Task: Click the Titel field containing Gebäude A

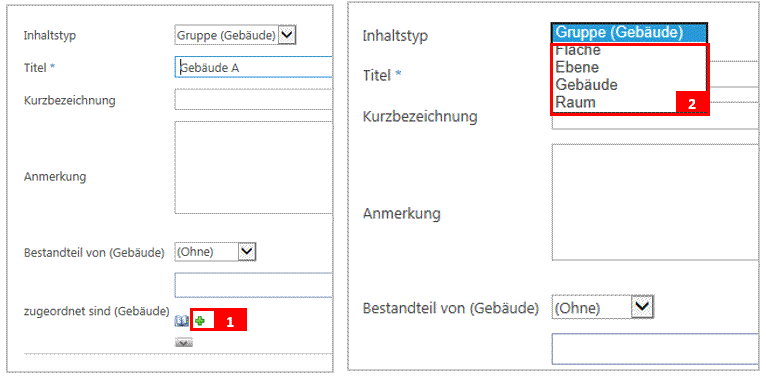Action: tap(254, 67)
